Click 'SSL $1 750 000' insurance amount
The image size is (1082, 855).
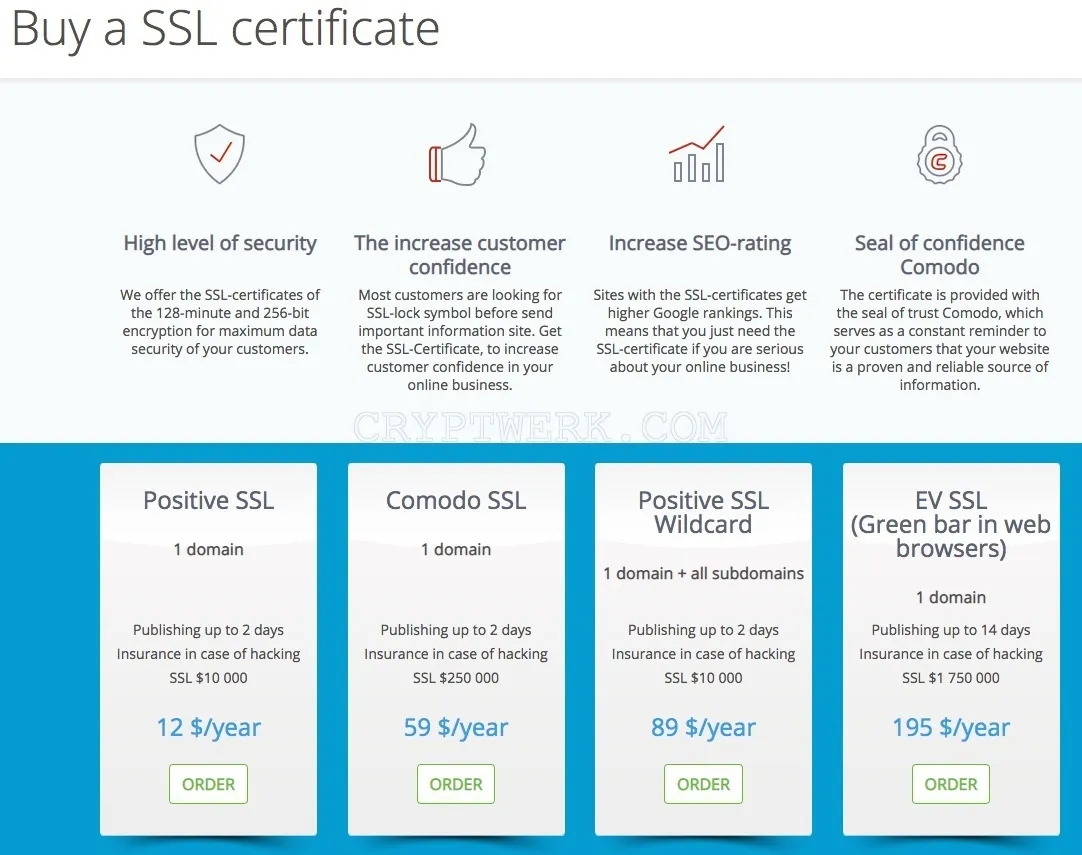tap(951, 678)
